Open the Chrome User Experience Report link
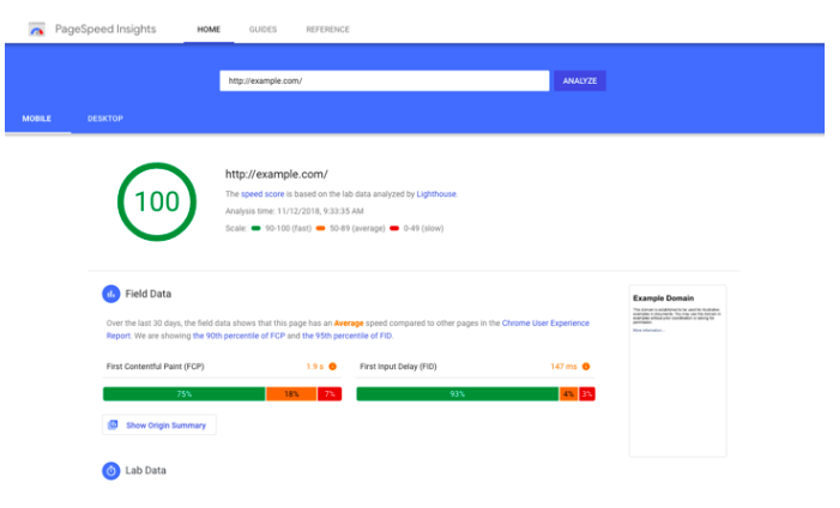This screenshot has height=508, width=840. click(545, 323)
